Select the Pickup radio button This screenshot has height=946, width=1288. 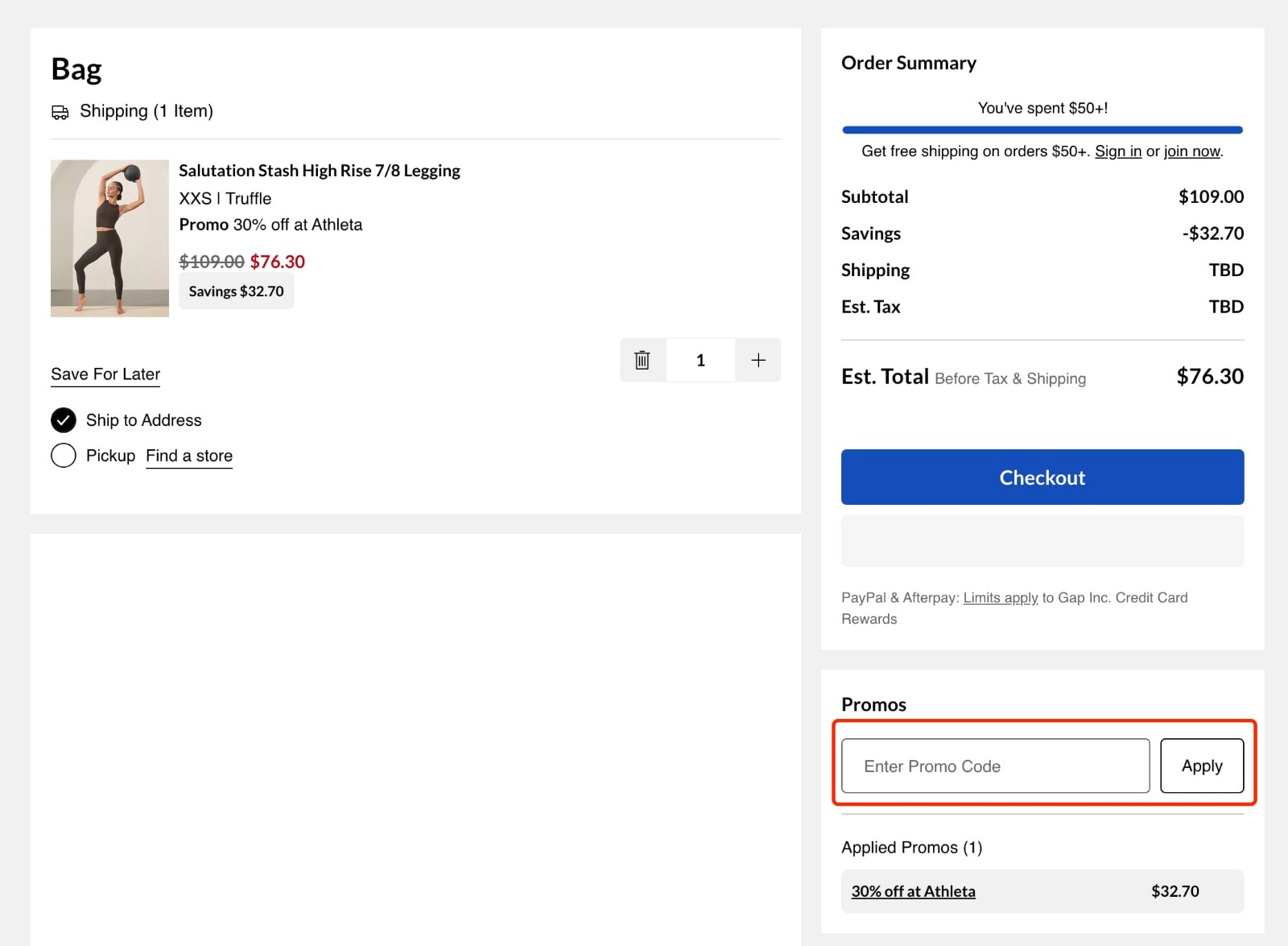63,455
